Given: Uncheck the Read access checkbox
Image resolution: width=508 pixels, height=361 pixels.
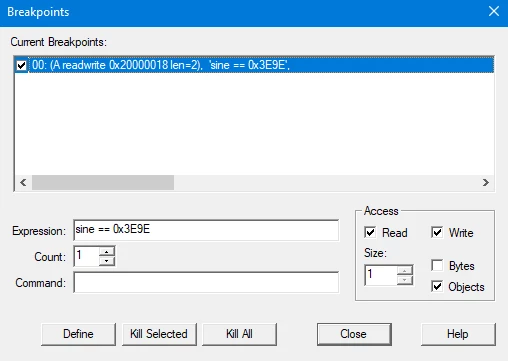Looking at the screenshot, I should click(370, 232).
